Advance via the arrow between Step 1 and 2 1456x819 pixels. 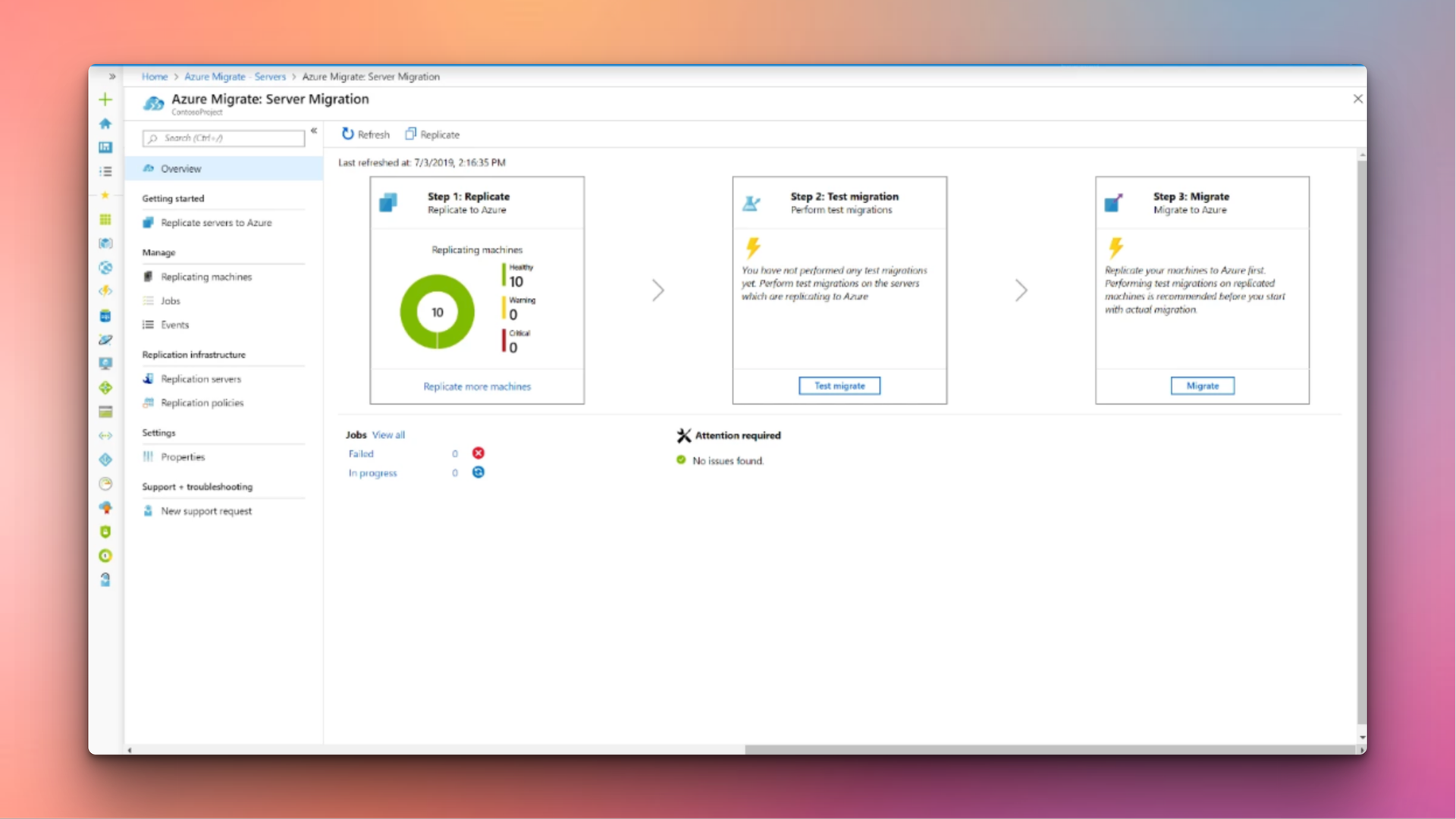(657, 290)
